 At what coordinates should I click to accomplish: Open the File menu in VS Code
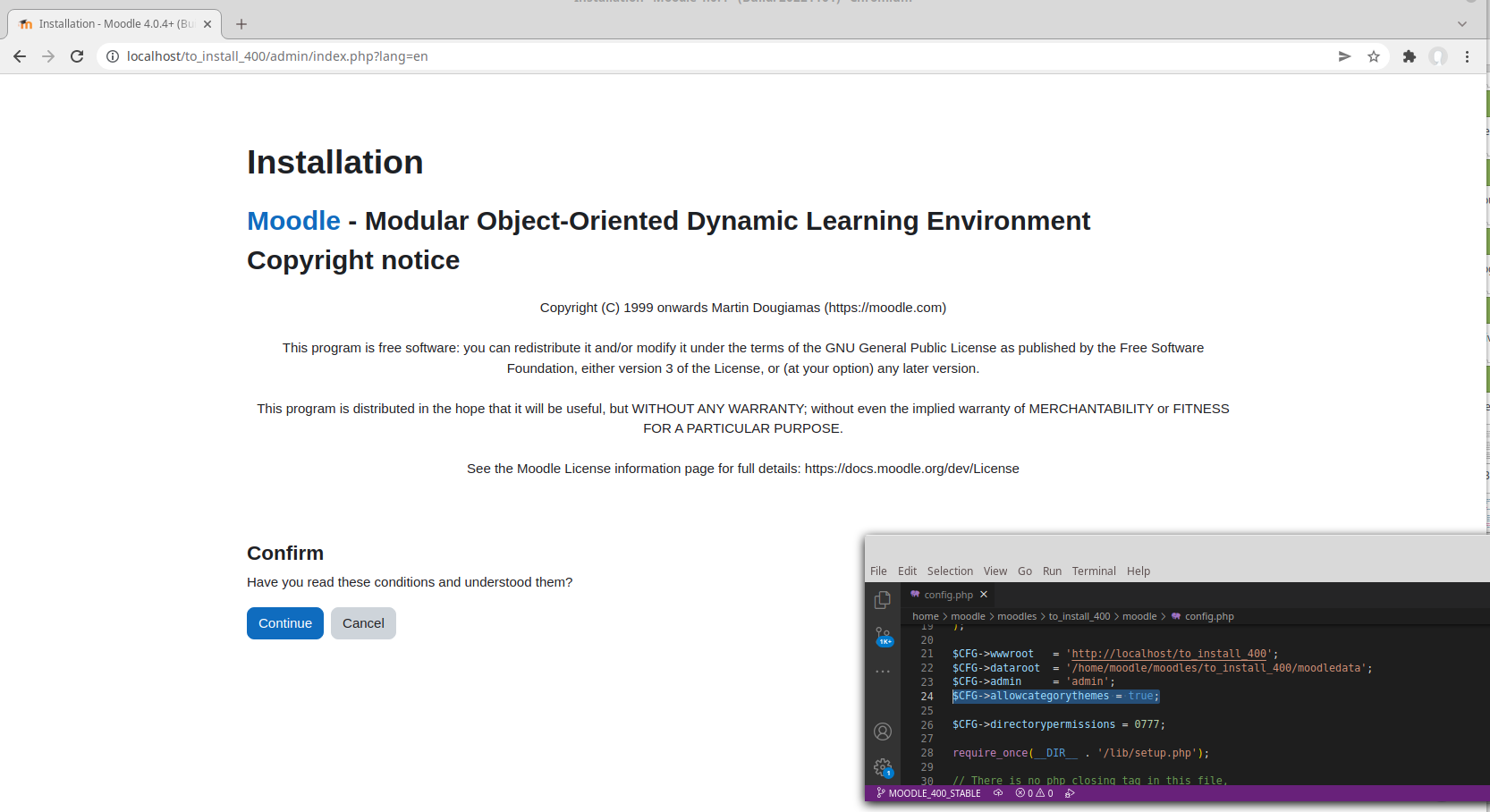click(x=878, y=571)
